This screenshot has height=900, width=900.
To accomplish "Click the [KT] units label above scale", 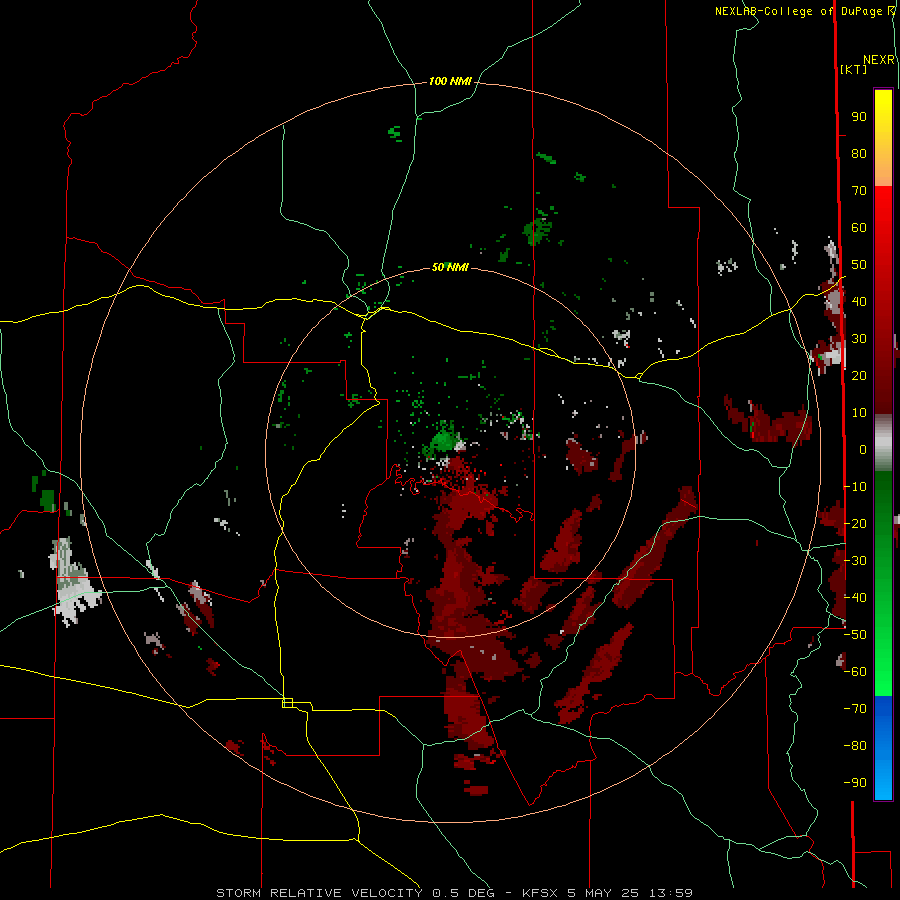I will (x=854, y=69).
